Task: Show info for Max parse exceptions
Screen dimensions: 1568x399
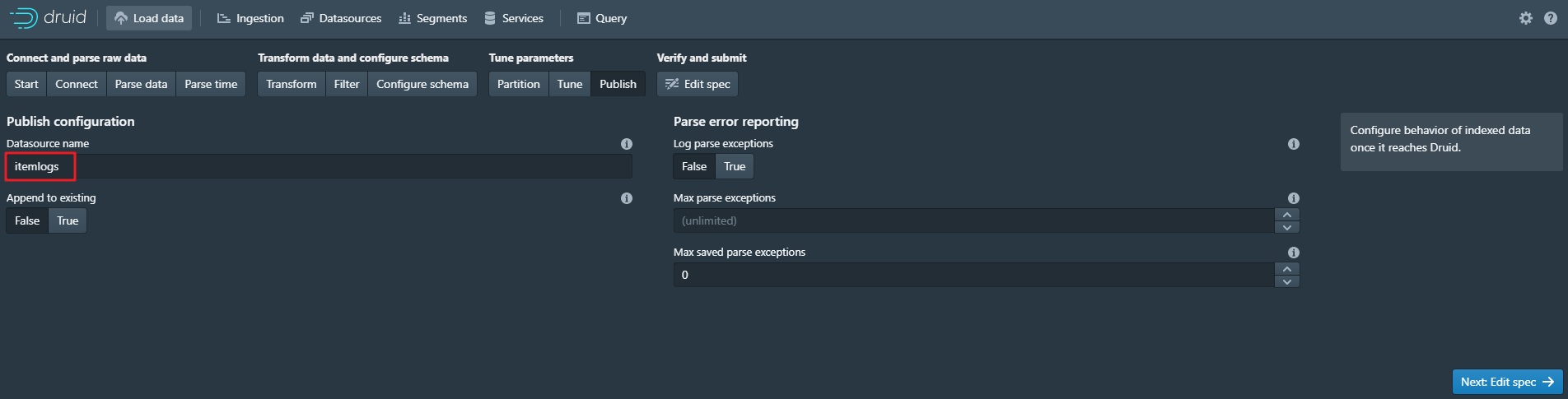Action: click(x=1294, y=198)
